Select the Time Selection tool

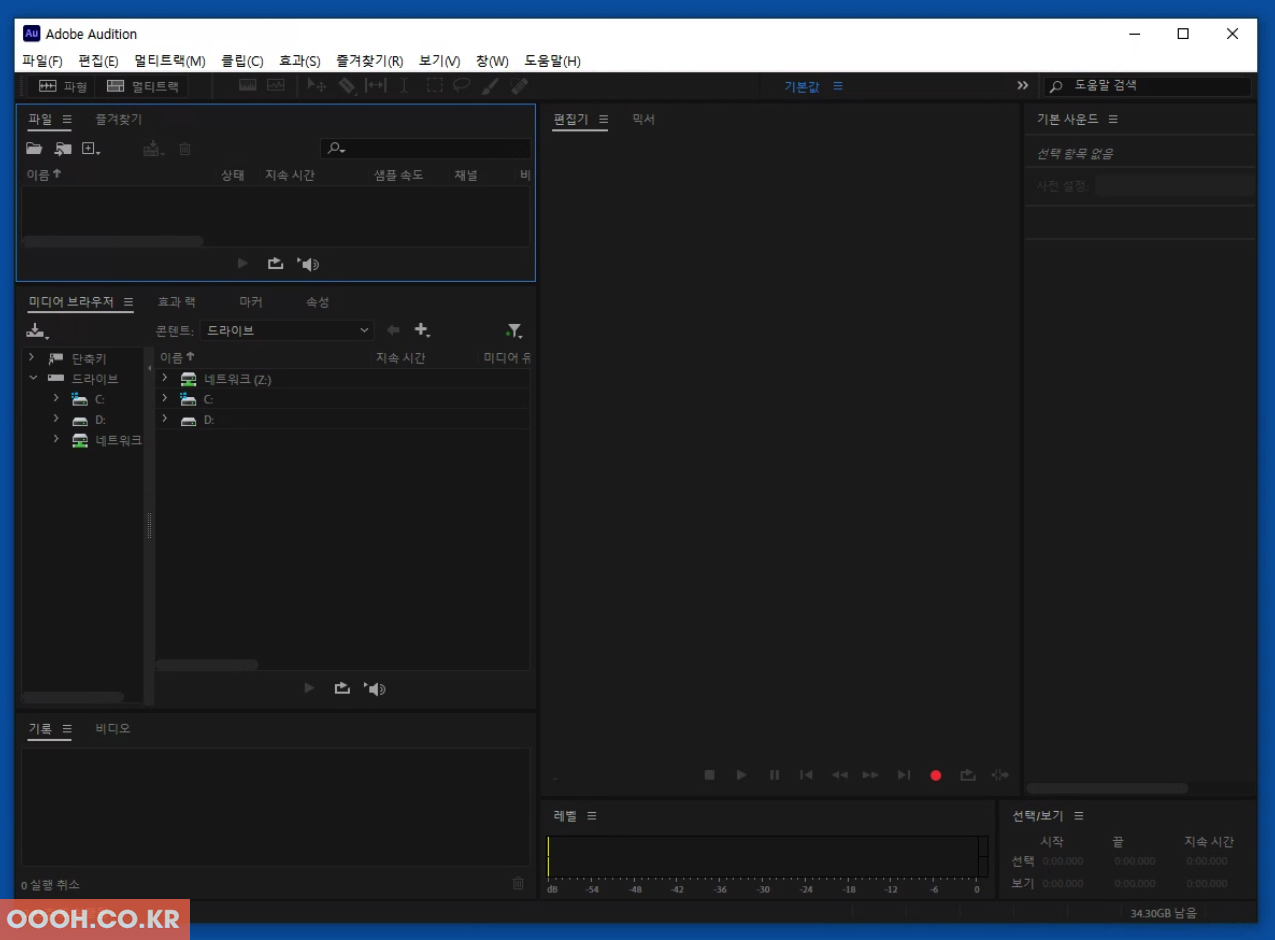pyautogui.click(x=405, y=86)
